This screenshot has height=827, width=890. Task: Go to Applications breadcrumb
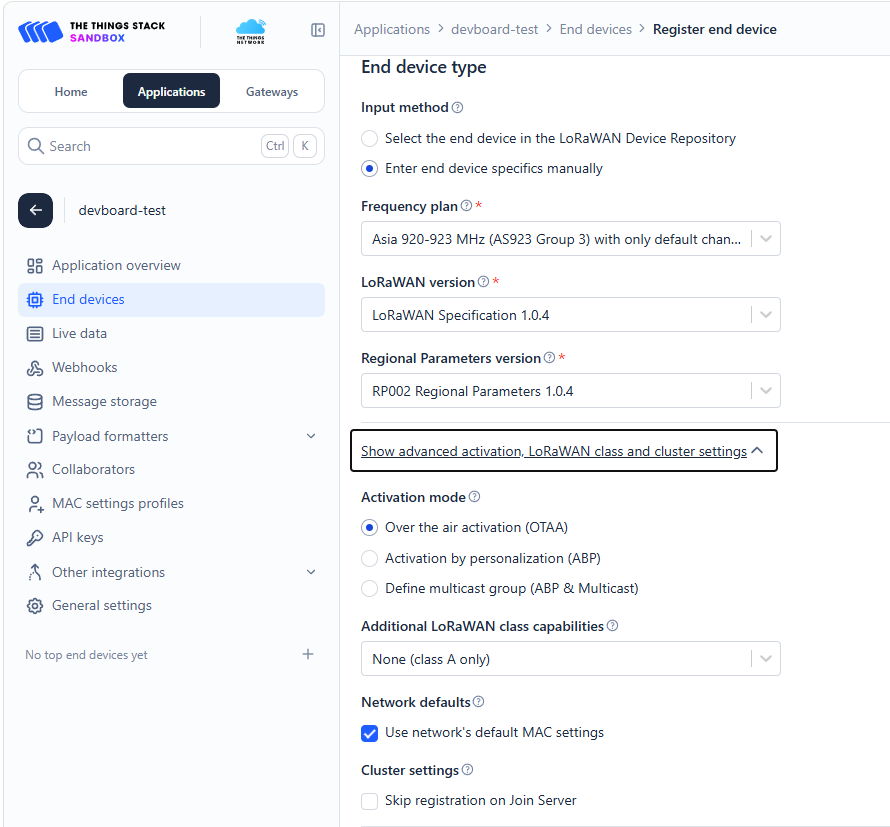pos(392,30)
